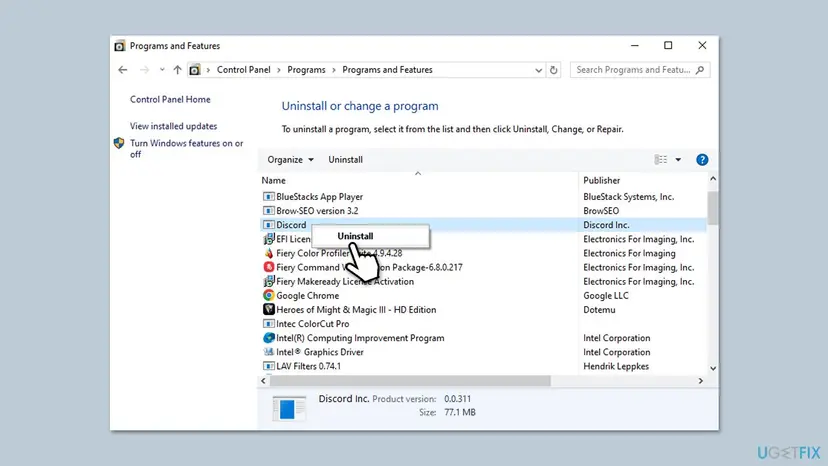Click the Google LLC publisher cell
This screenshot has width=828, height=466.
click(606, 296)
